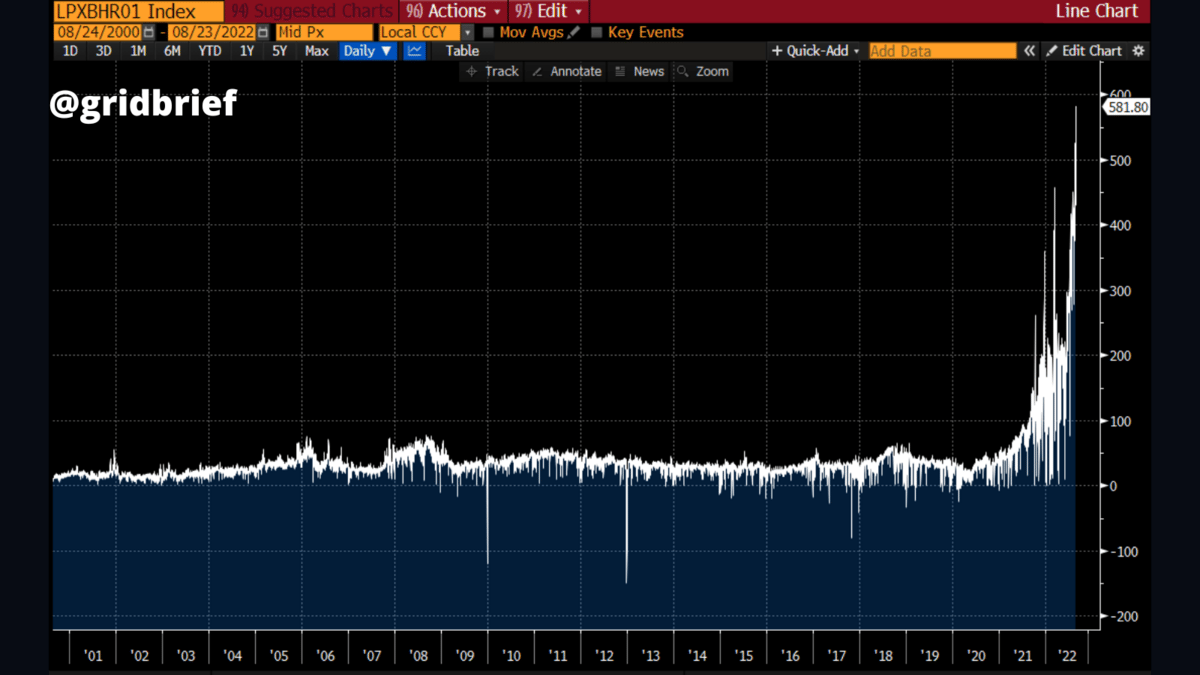Click the '13 year label on axis
Viewport: 1200px width, 675px height.
tap(651, 656)
